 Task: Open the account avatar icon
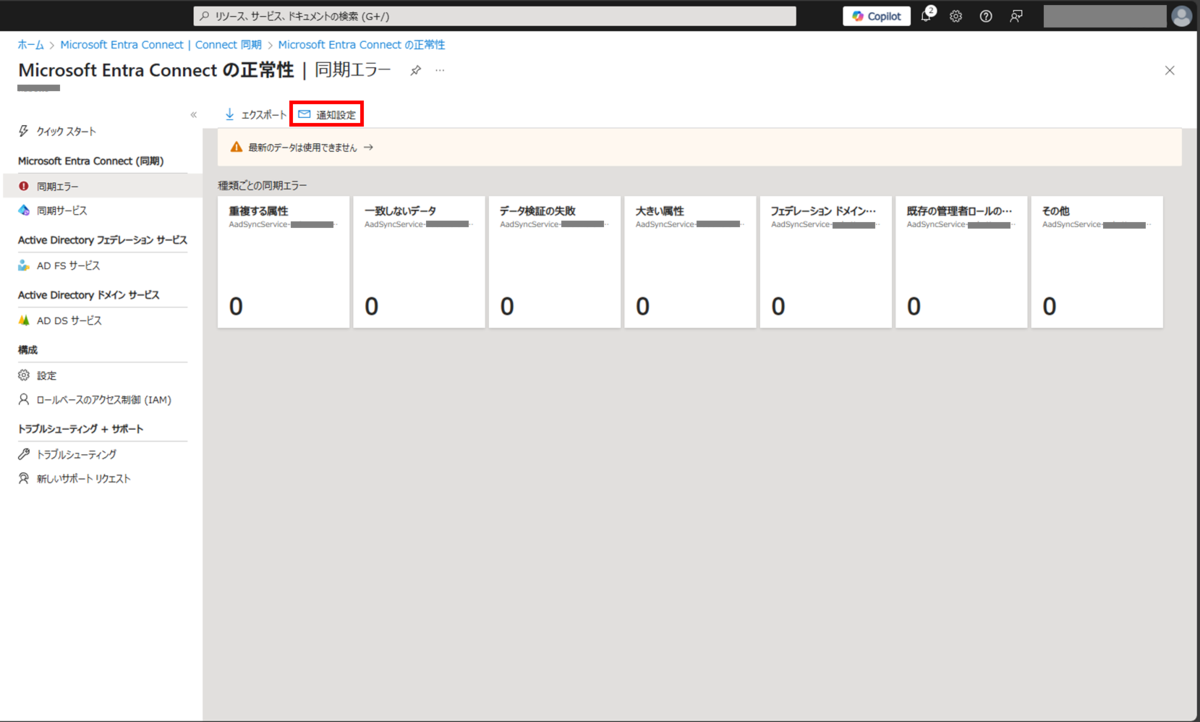point(1181,16)
